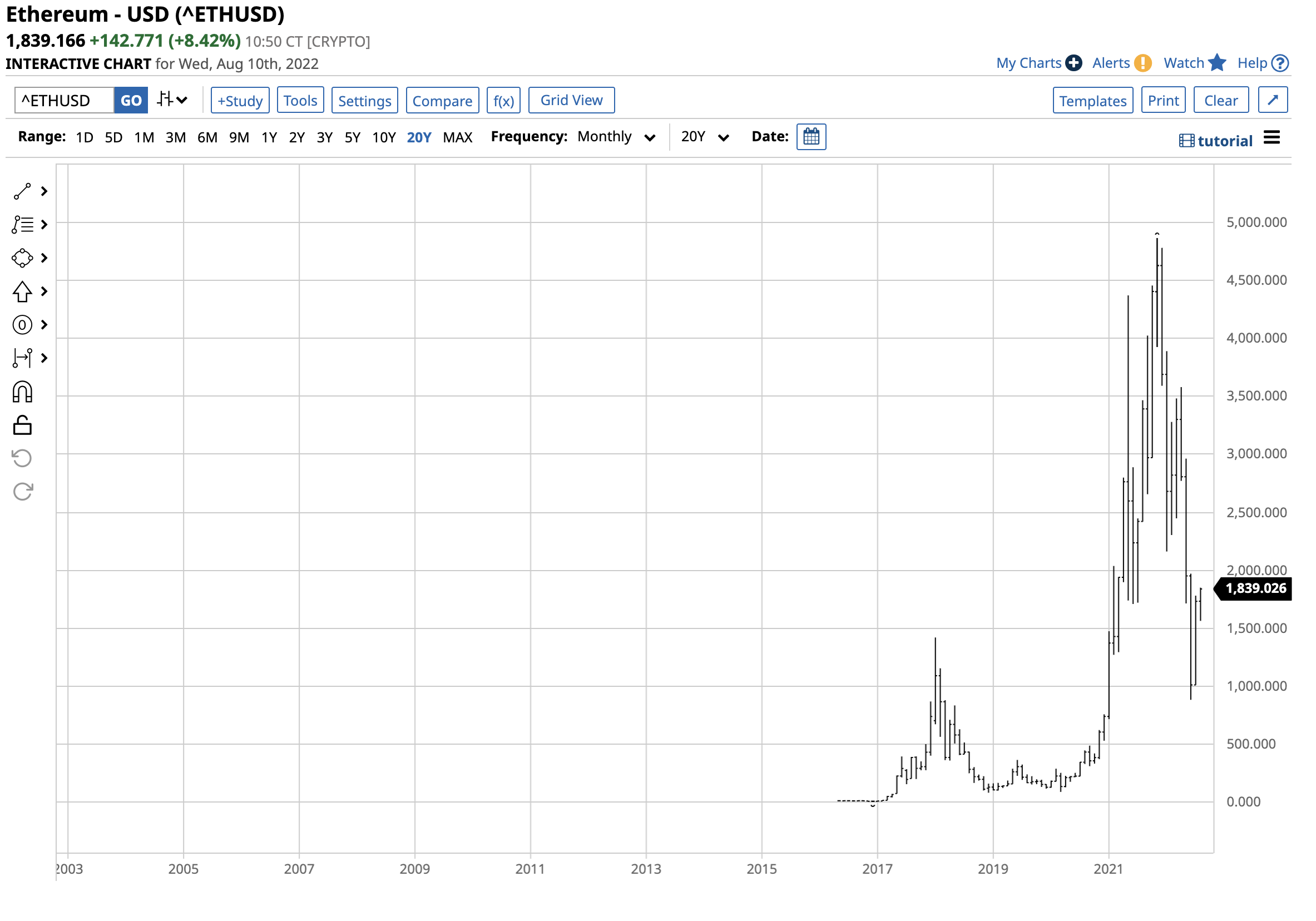Image resolution: width=1316 pixels, height=921 pixels.
Task: Click the ^ETHUSD symbol input field
Action: coord(64,101)
